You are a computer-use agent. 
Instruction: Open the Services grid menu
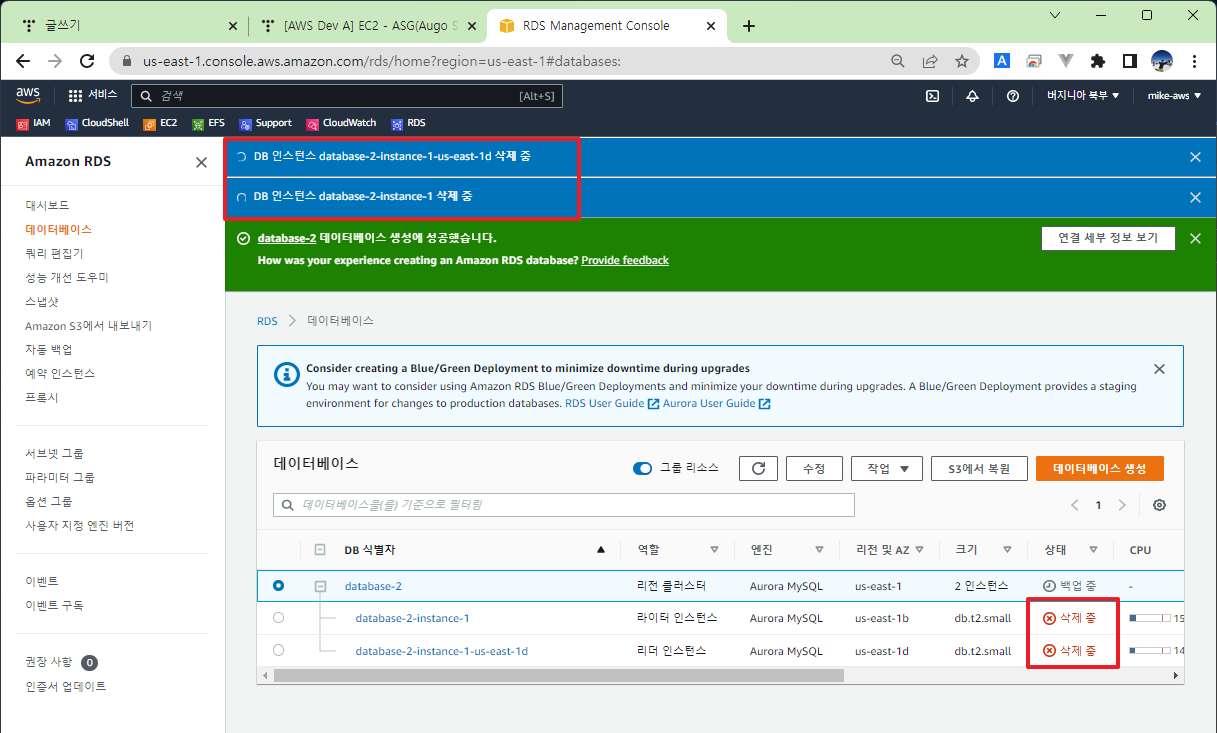coord(92,95)
